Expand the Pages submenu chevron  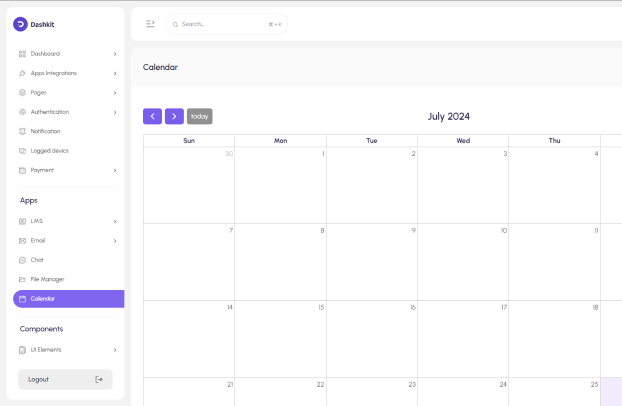tap(115, 93)
